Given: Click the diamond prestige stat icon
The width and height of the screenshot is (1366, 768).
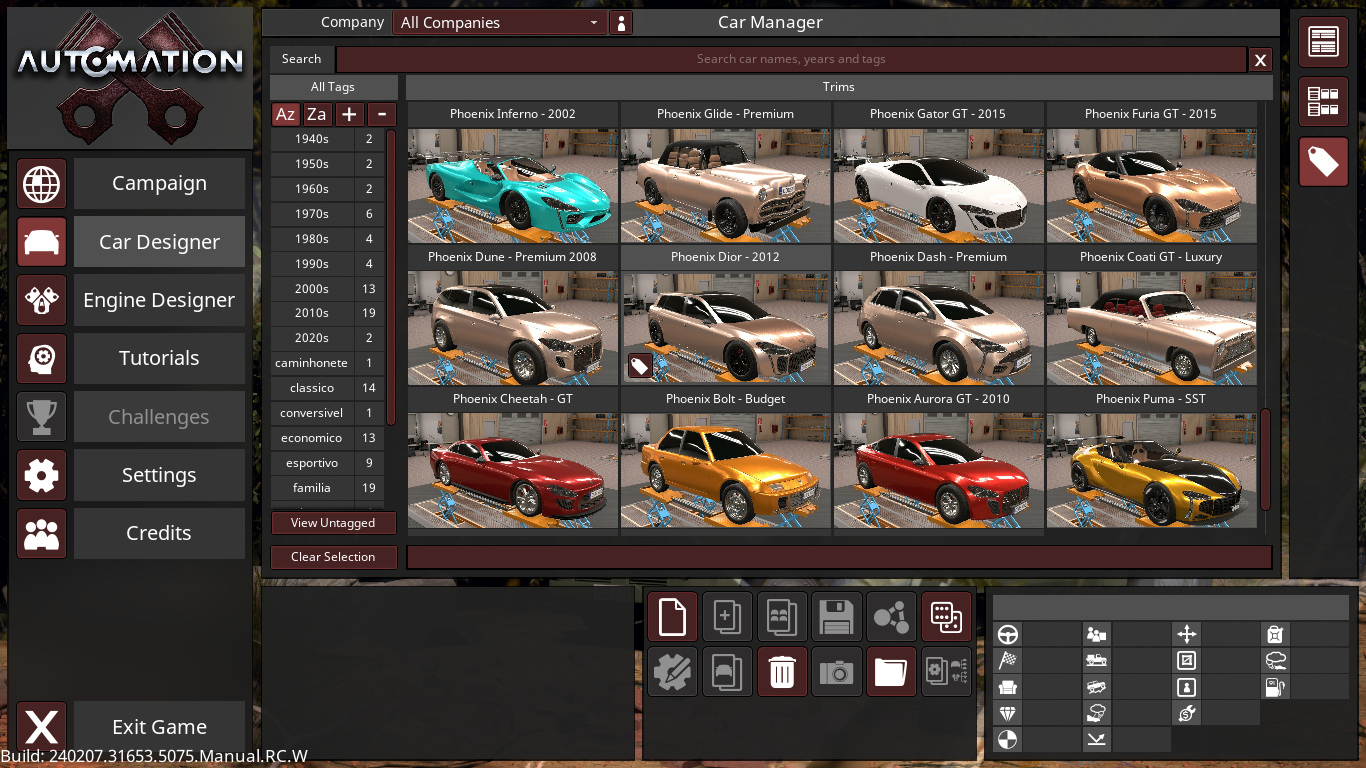Looking at the screenshot, I should pyautogui.click(x=1008, y=713).
